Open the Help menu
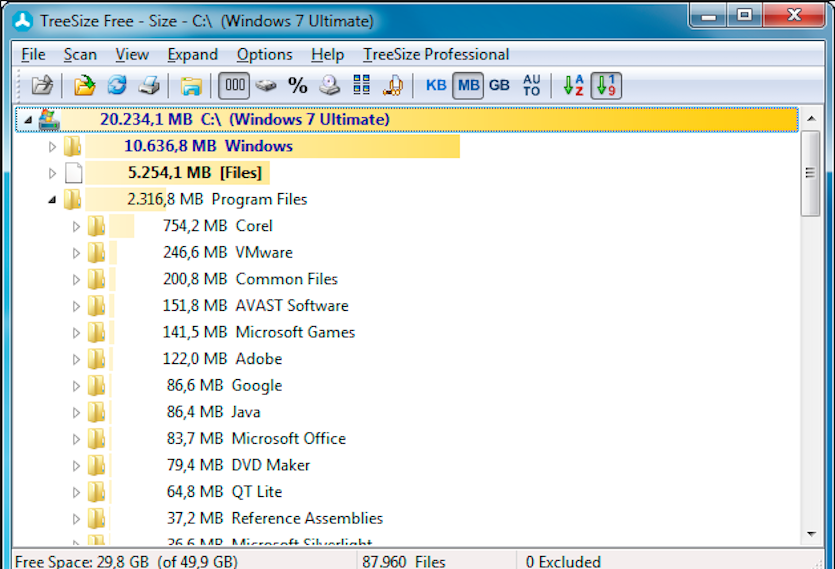The width and height of the screenshot is (835, 569). pyautogui.click(x=328, y=54)
